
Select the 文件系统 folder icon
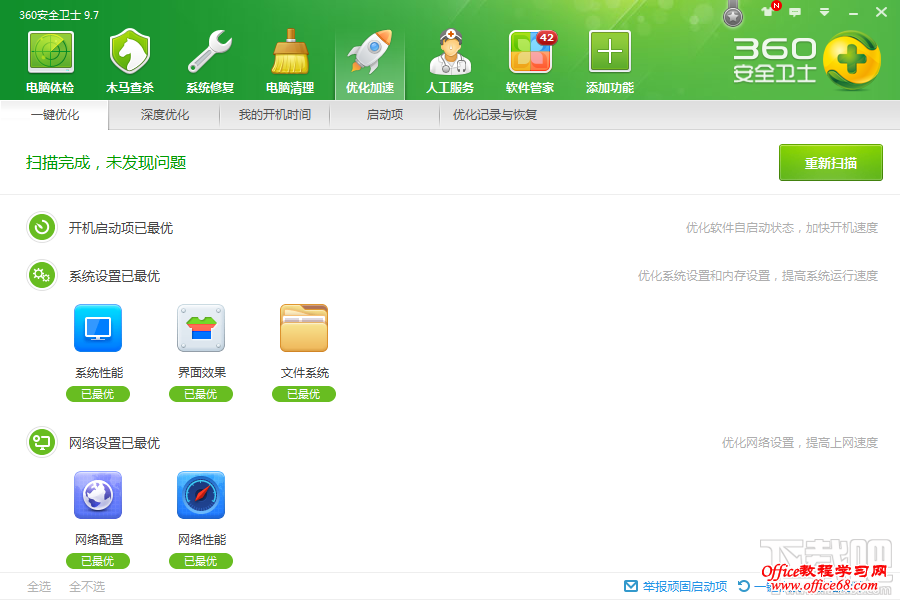pos(304,328)
